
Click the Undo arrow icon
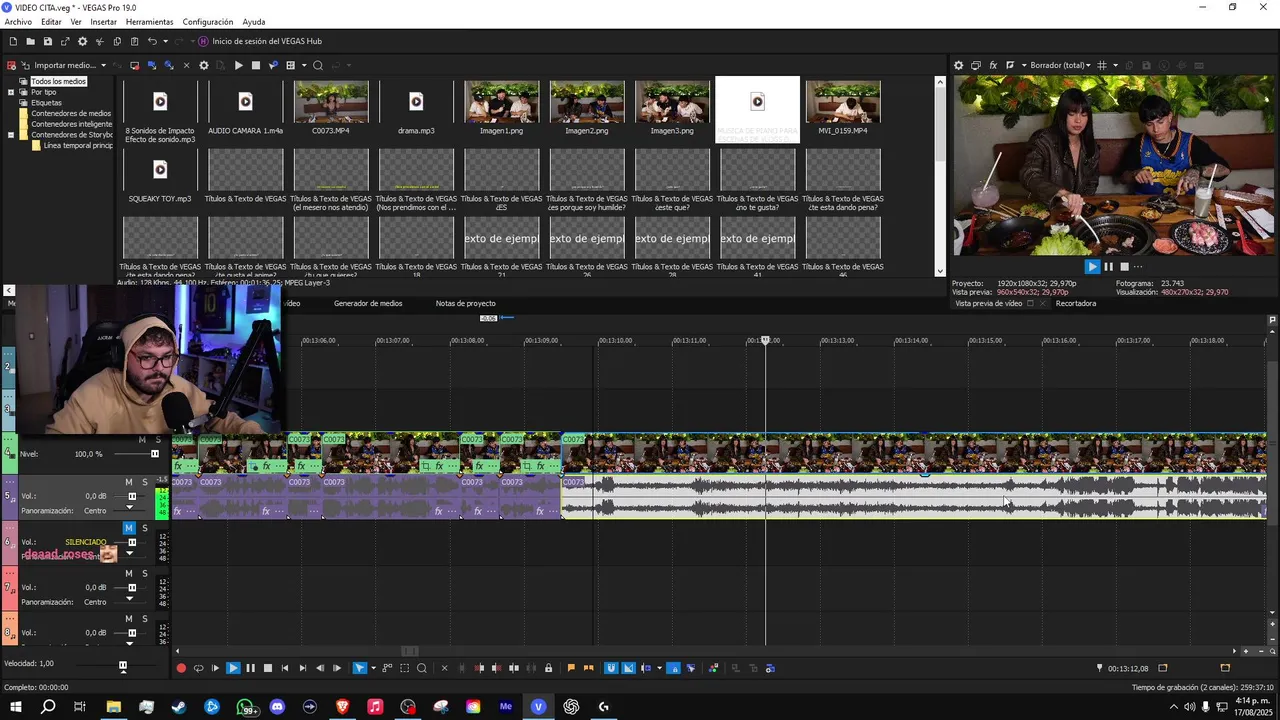152,41
